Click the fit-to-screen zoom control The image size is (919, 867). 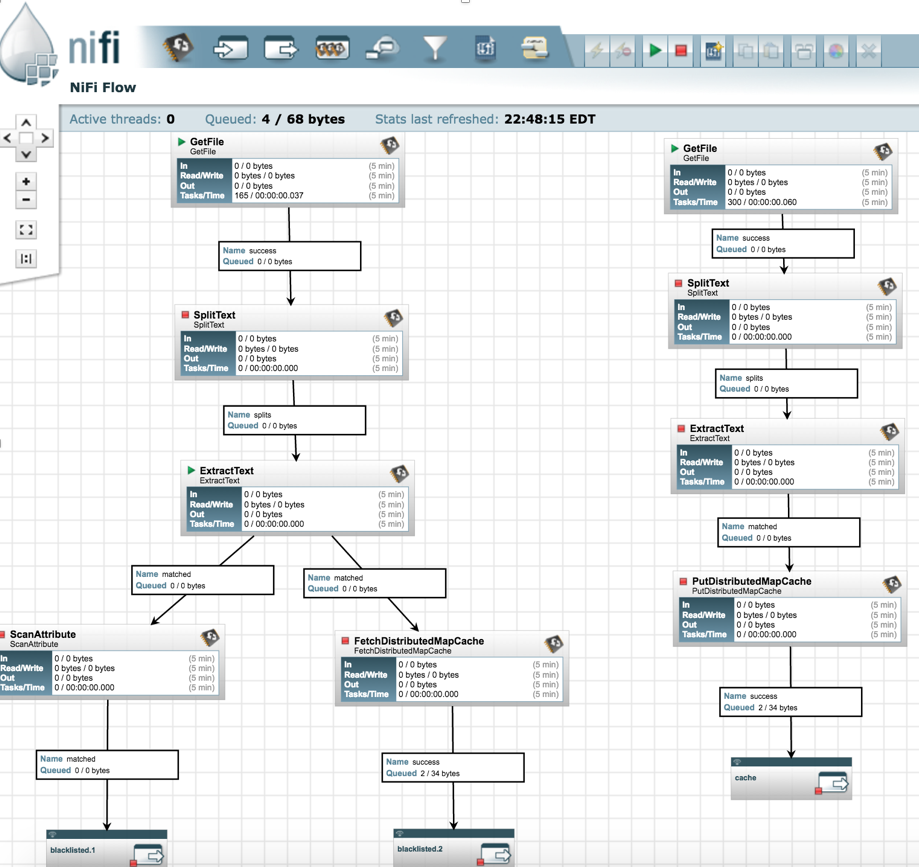25,229
